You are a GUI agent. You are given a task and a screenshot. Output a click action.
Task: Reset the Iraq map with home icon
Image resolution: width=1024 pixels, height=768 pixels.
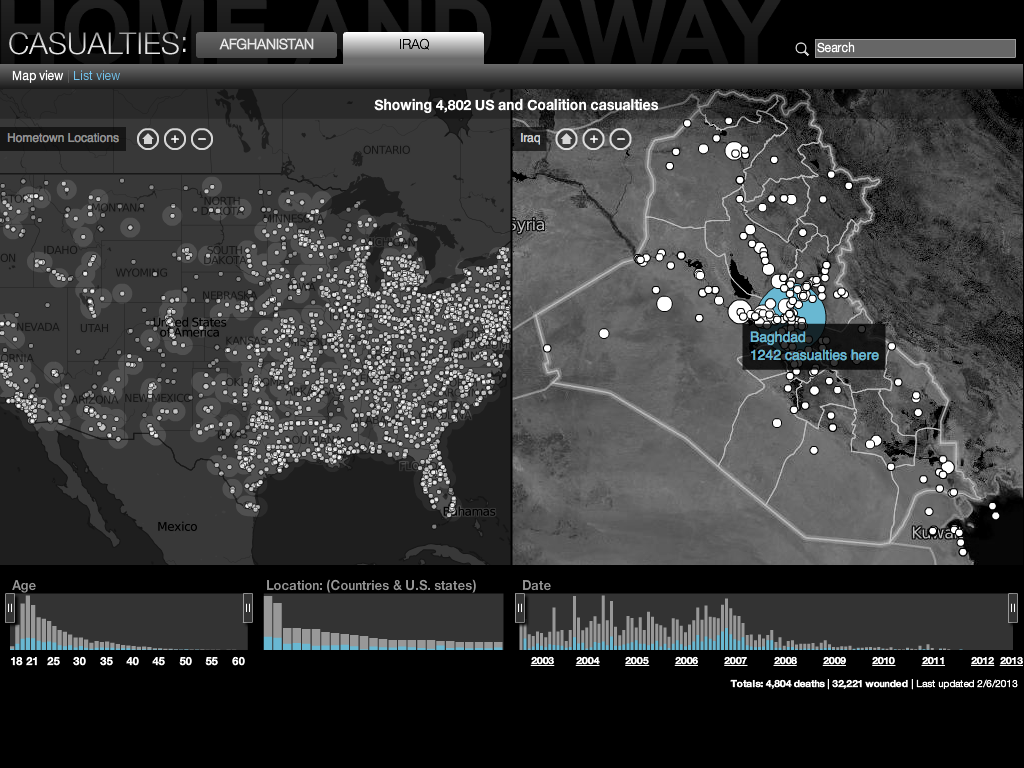pos(566,139)
